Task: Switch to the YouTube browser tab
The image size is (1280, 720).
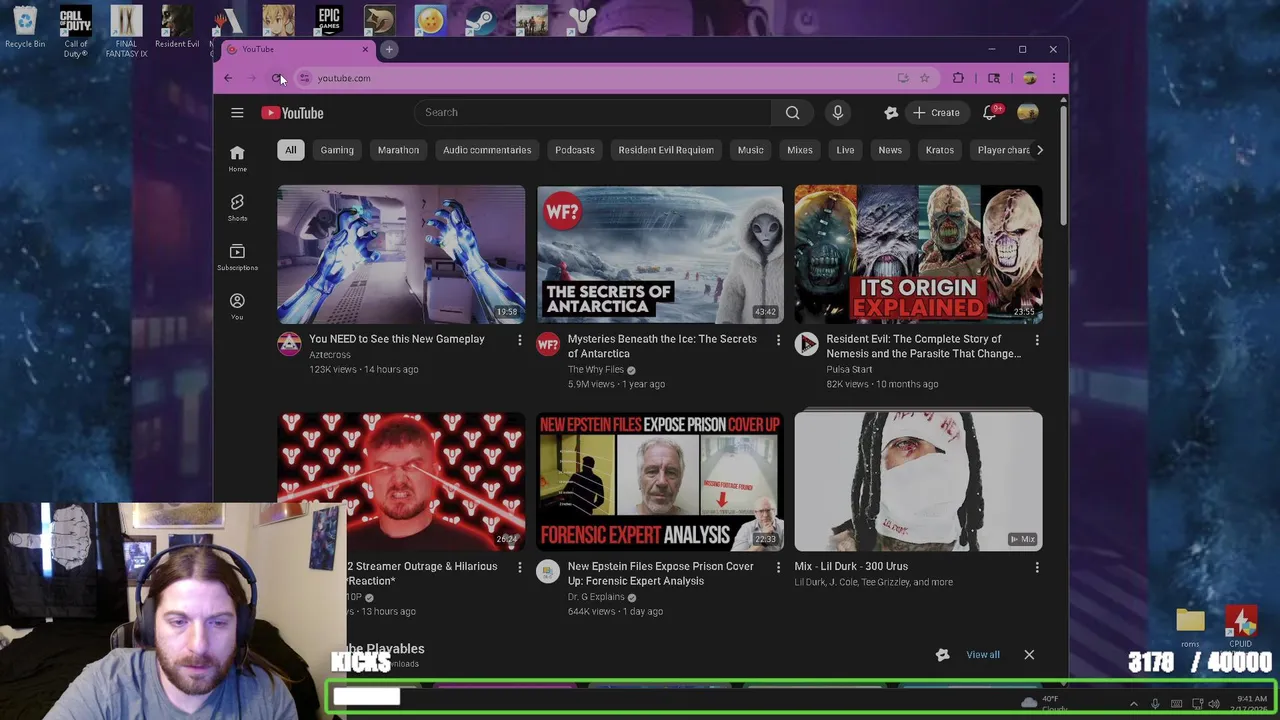Action: click(298, 49)
